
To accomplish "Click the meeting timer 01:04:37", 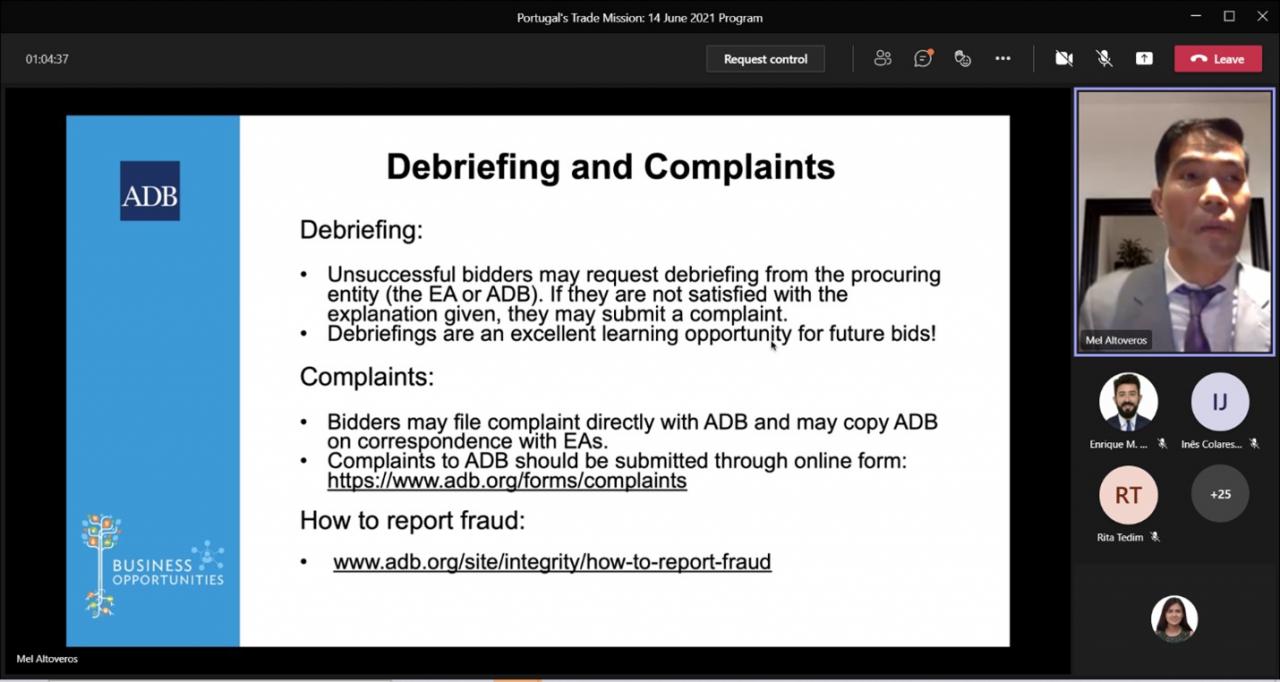I will (47, 59).
